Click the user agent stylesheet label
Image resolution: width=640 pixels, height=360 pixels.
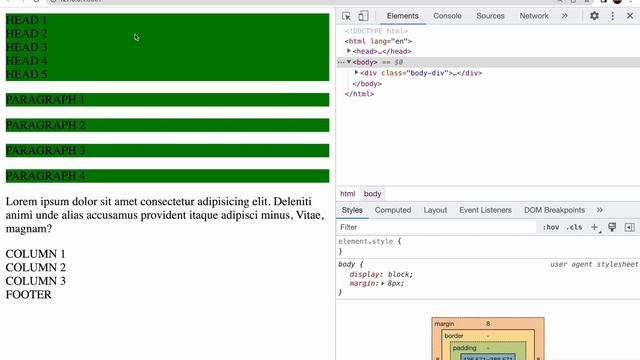click(594, 264)
